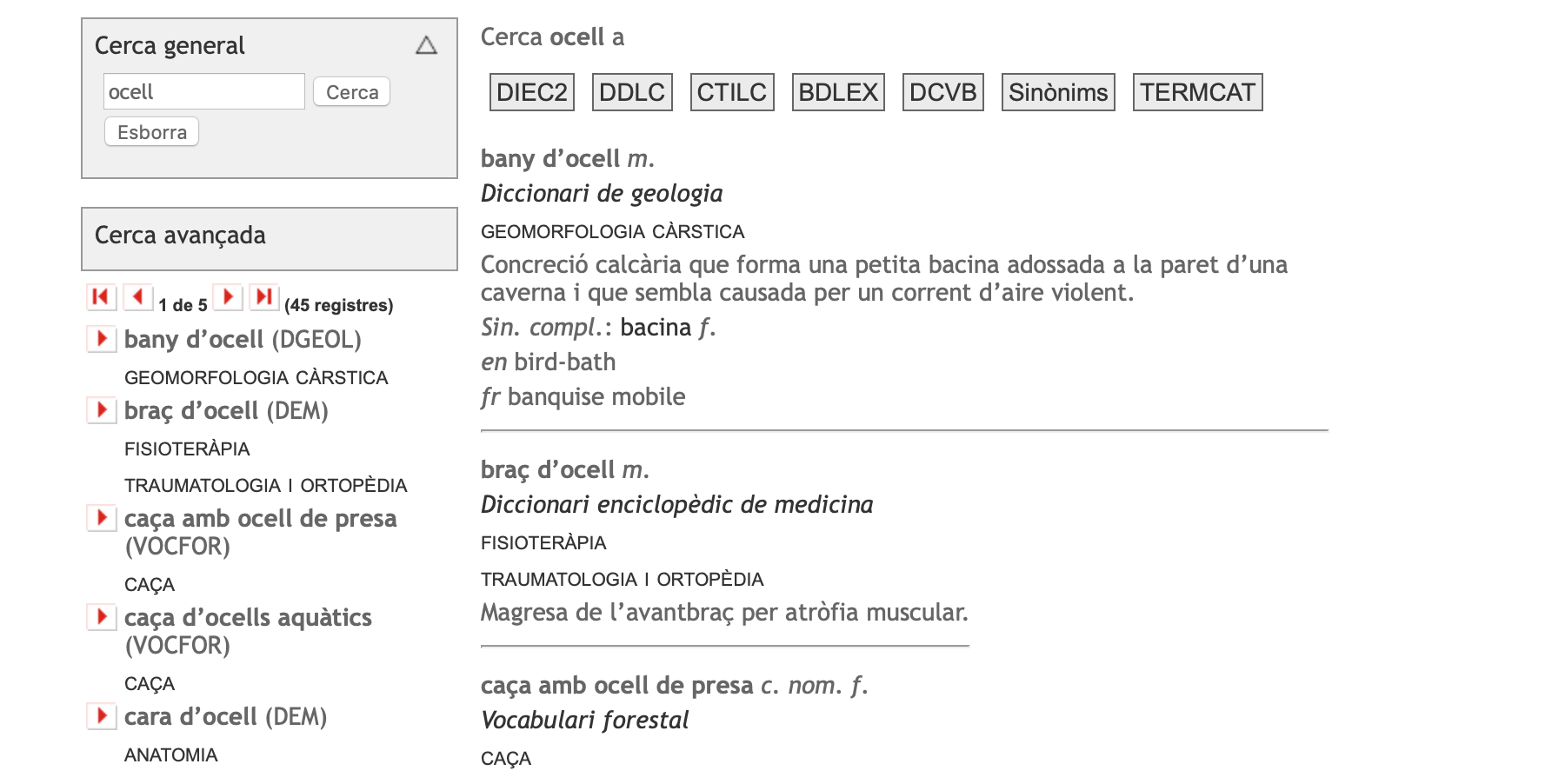Expand the Cerca avançada panel
The image size is (1565, 784).
tap(269, 236)
